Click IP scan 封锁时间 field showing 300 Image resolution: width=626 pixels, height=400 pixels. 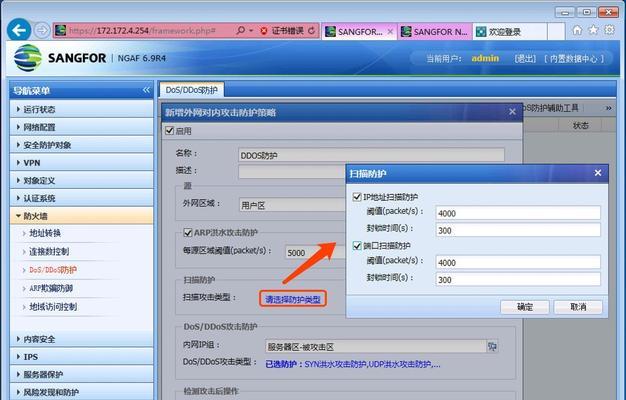point(518,230)
